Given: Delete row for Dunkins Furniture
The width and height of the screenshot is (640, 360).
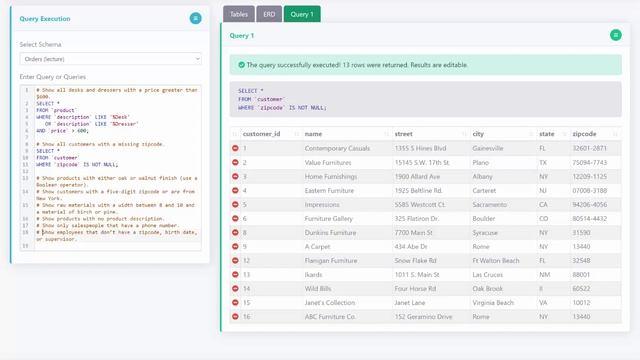Looking at the screenshot, I should click(x=235, y=232).
